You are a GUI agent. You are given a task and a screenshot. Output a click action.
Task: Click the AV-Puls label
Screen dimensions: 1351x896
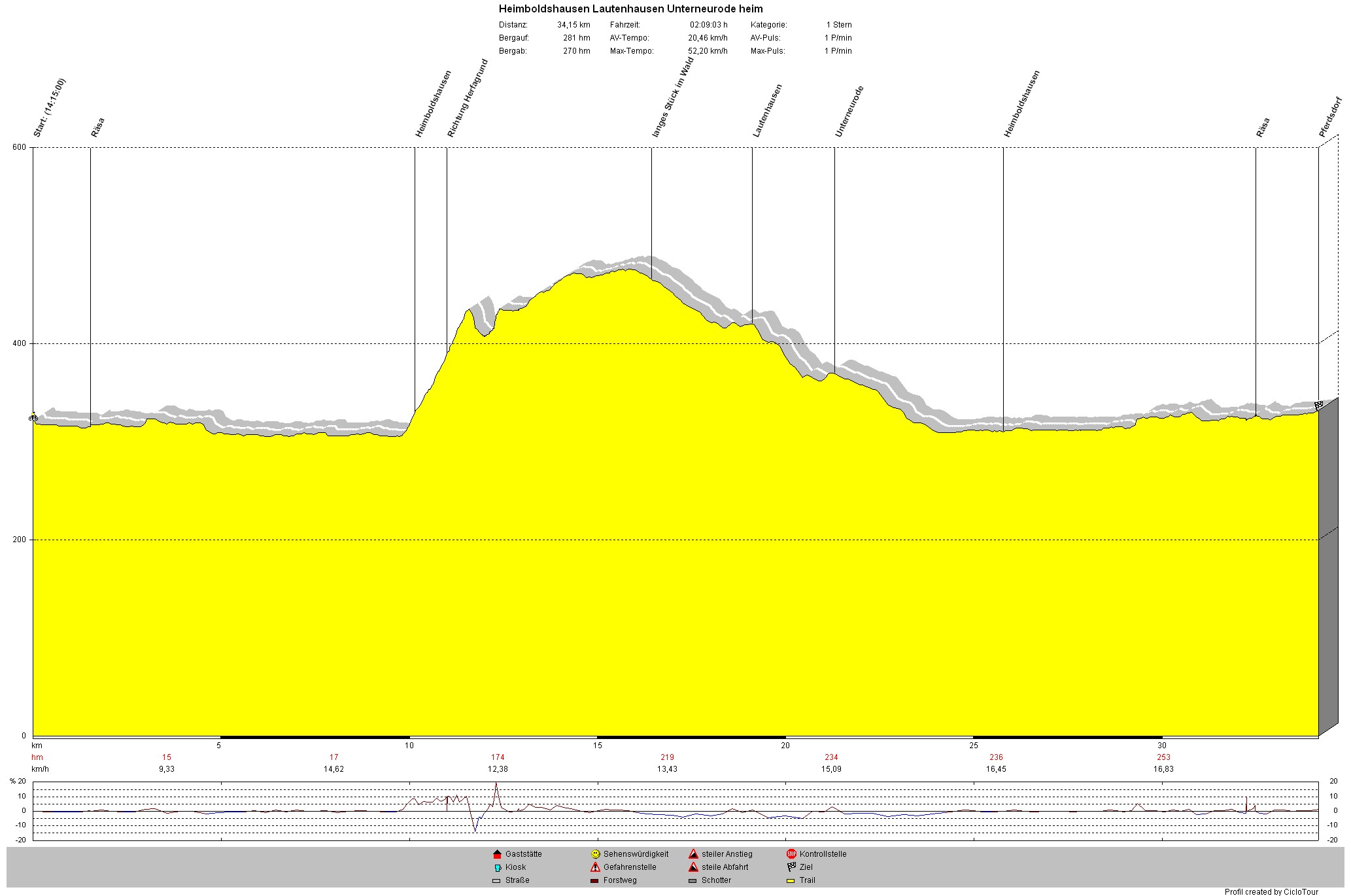(x=765, y=38)
